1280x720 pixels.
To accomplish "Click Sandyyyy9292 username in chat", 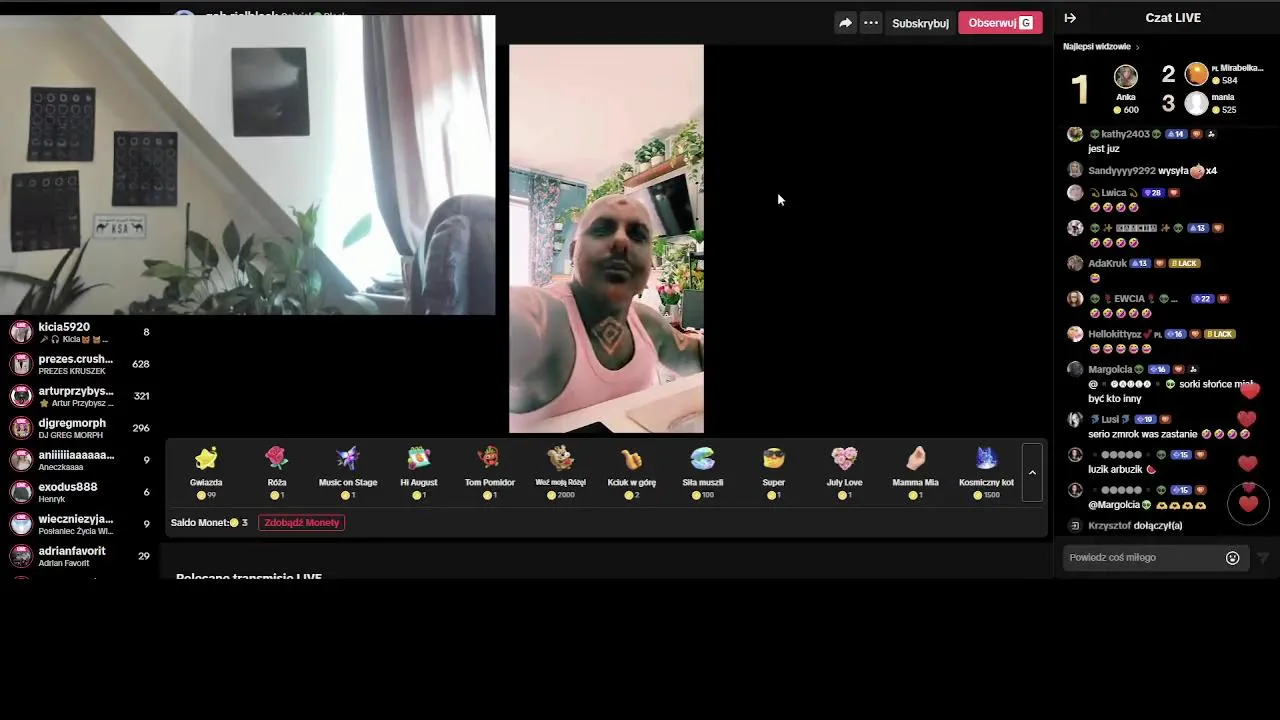I will [x=1121, y=171].
